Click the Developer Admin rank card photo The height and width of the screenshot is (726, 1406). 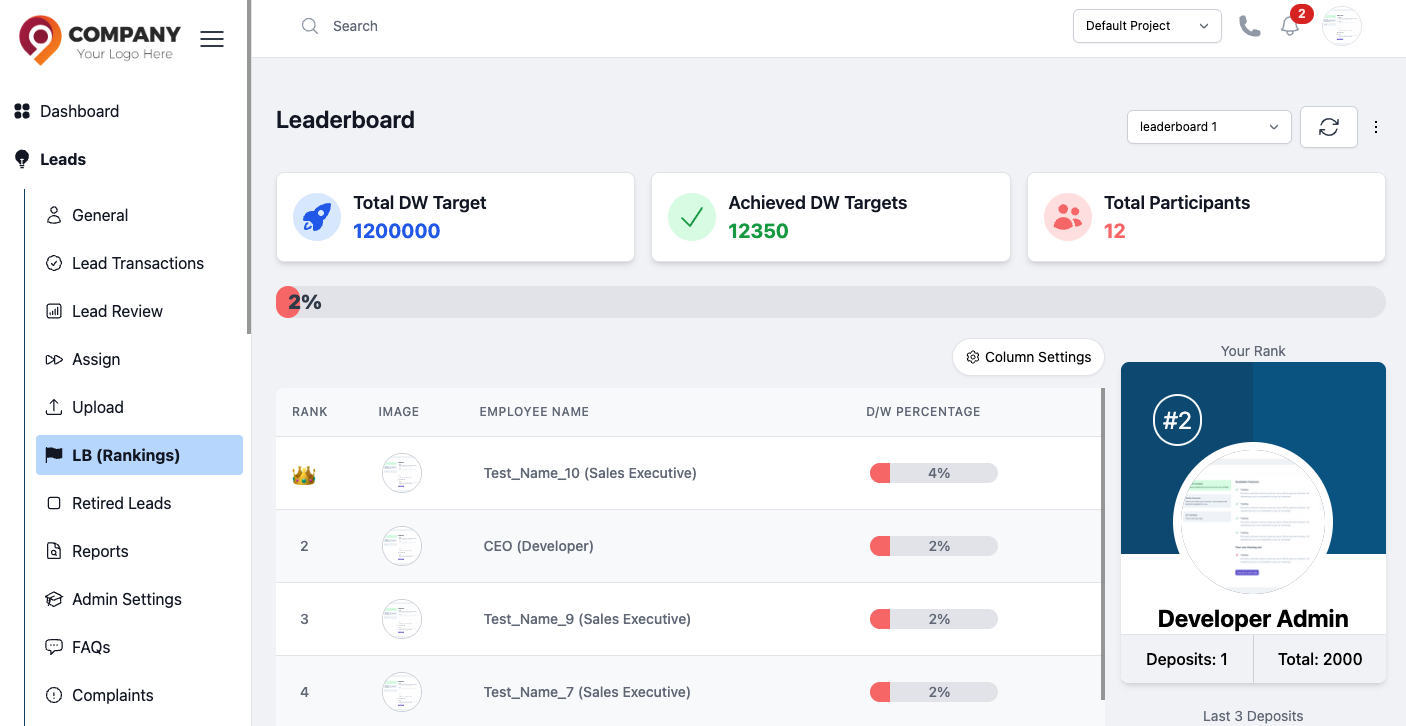1253,521
